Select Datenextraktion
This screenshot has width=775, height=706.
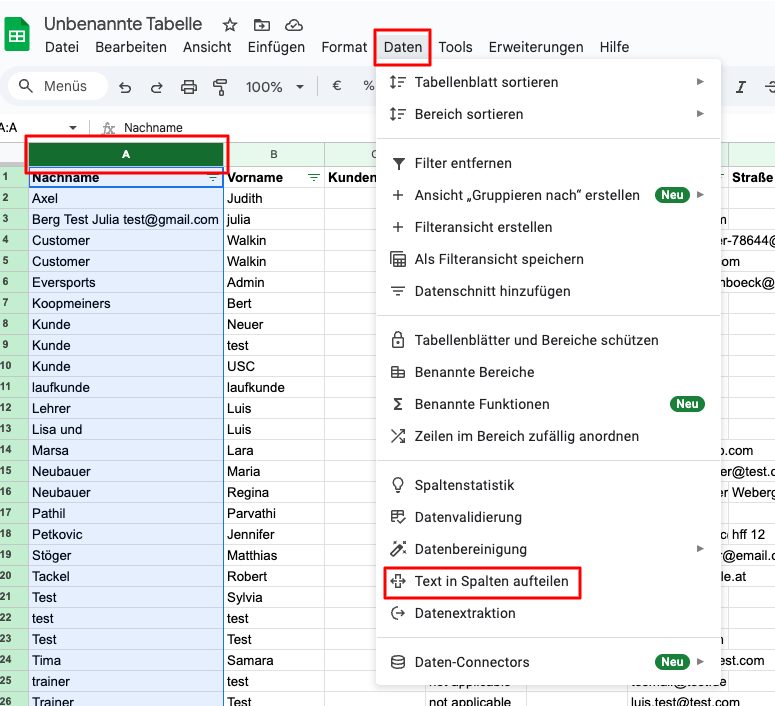click(548, 613)
